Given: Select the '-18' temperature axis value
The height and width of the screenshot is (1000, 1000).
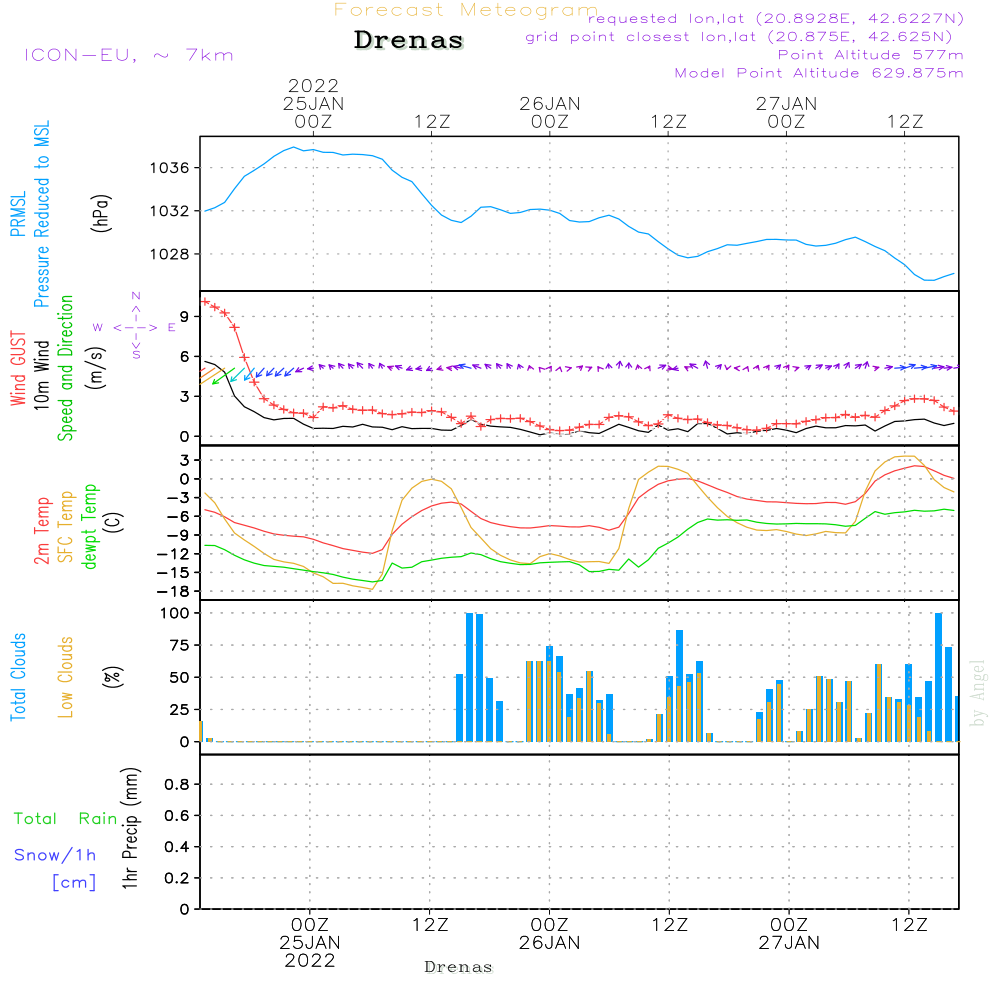Looking at the screenshot, I should point(174,591).
